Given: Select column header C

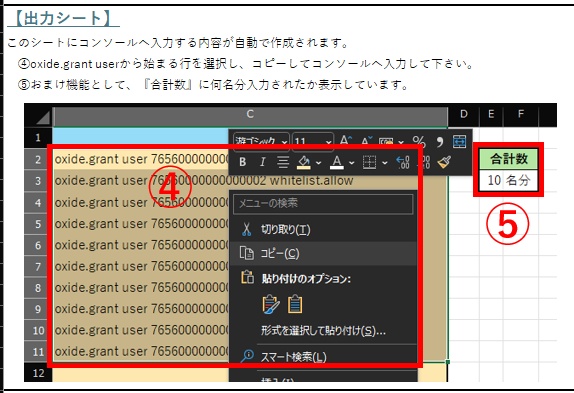Looking at the screenshot, I should [250, 114].
